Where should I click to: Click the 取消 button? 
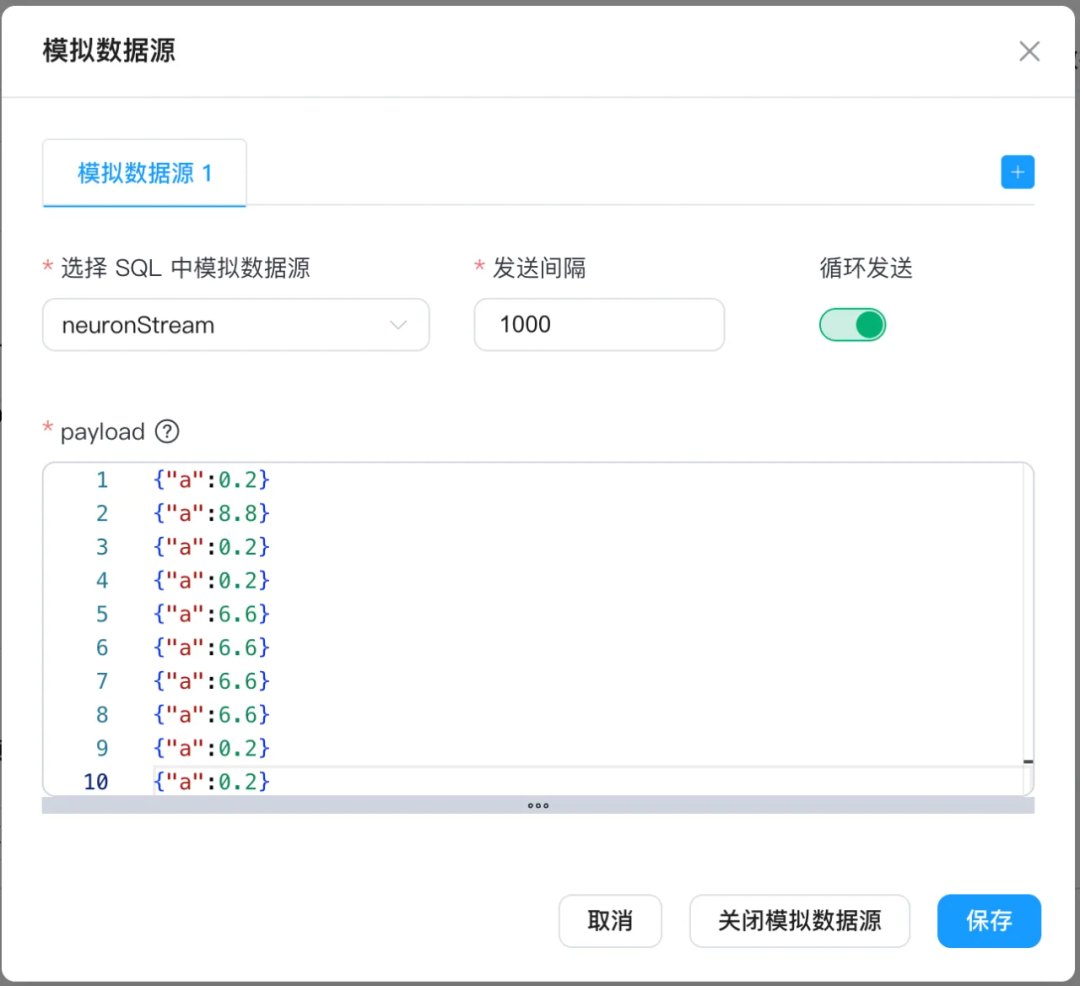(x=610, y=921)
